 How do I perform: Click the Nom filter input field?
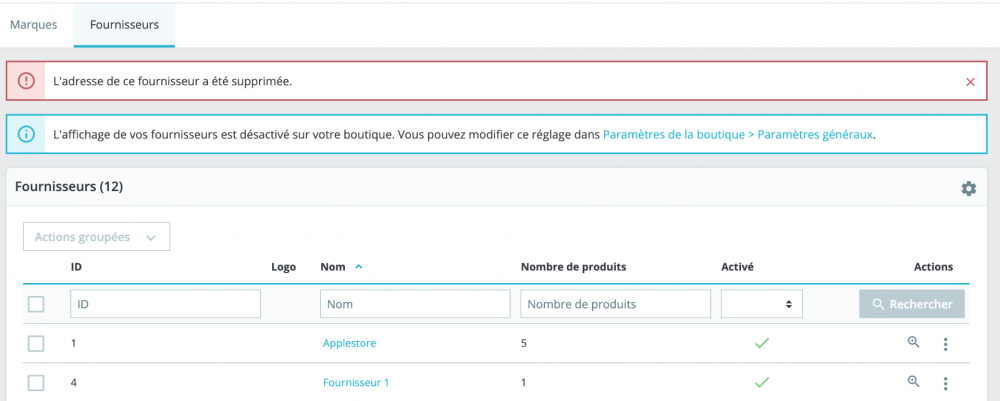415,304
